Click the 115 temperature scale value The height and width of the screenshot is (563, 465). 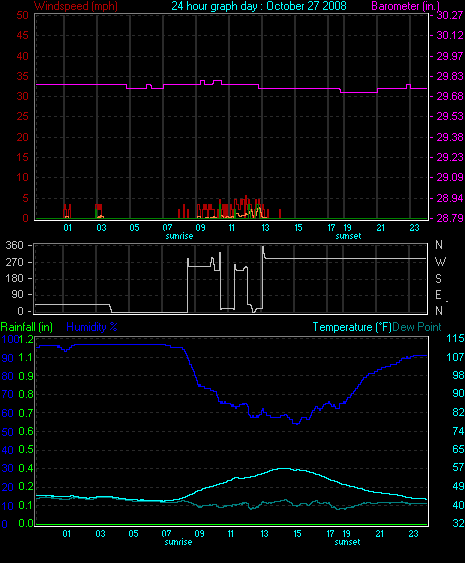[455, 338]
